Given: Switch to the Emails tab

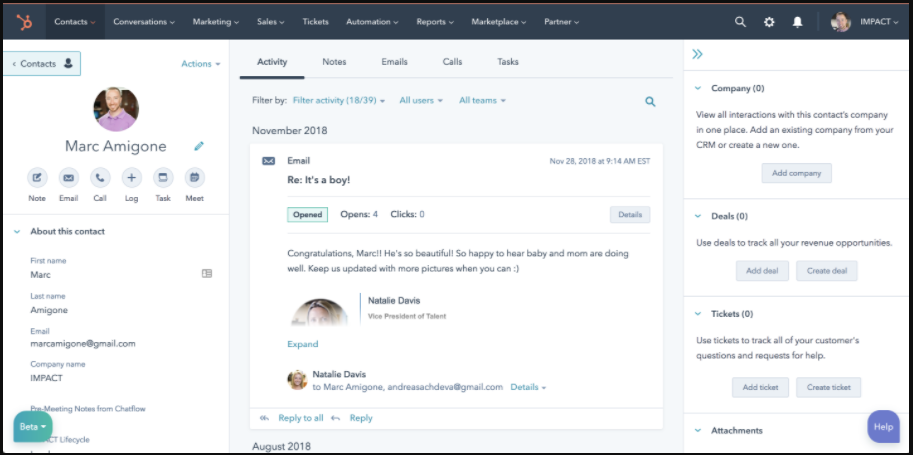Looking at the screenshot, I should pos(394,62).
